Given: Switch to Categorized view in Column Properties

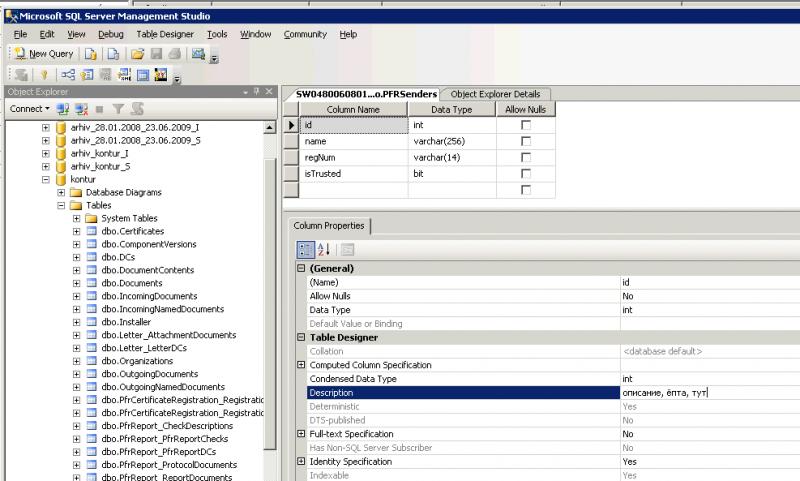Looking at the screenshot, I should click(306, 249).
